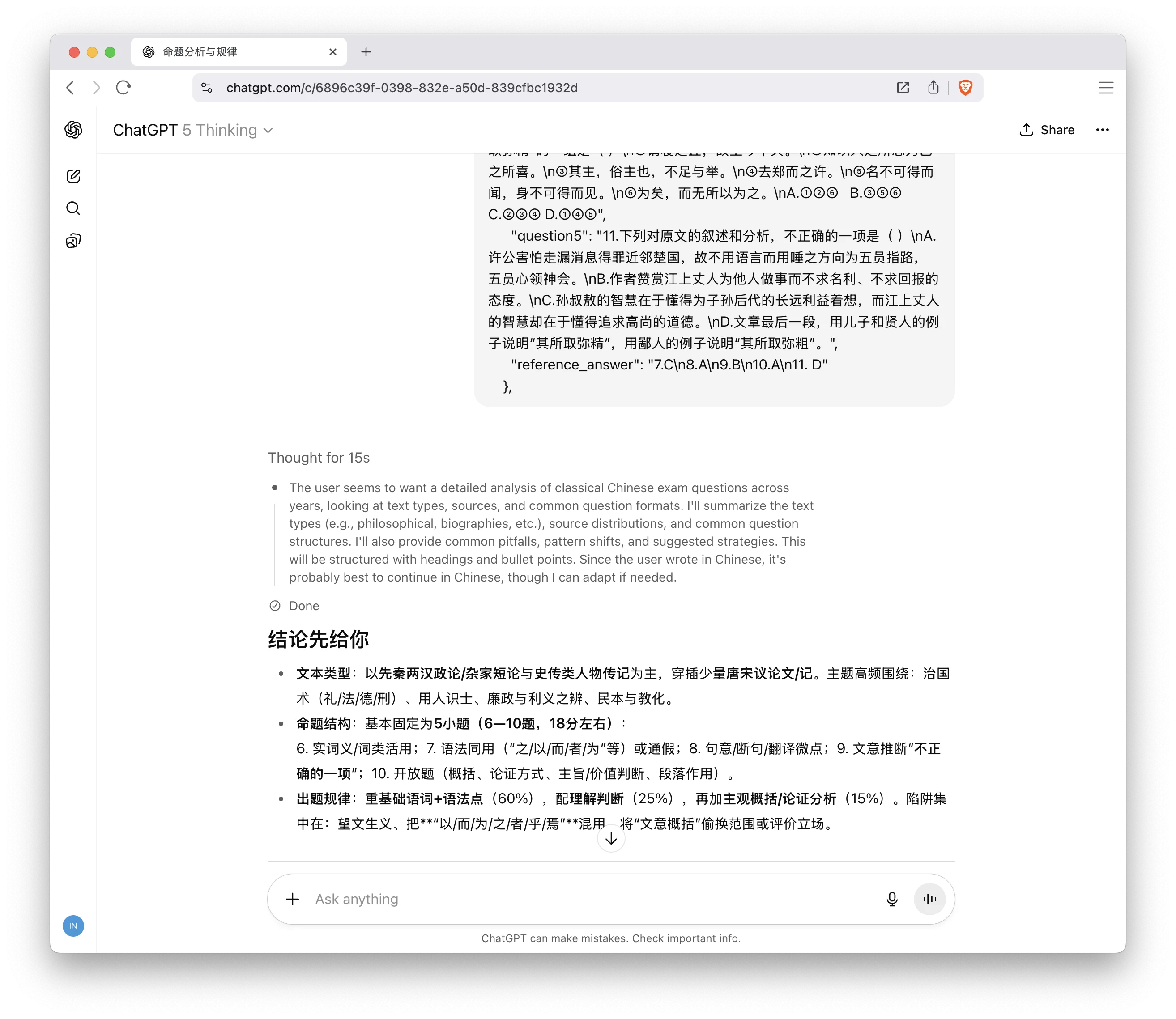
Task: Open the three-dot options menu
Action: tap(1103, 130)
